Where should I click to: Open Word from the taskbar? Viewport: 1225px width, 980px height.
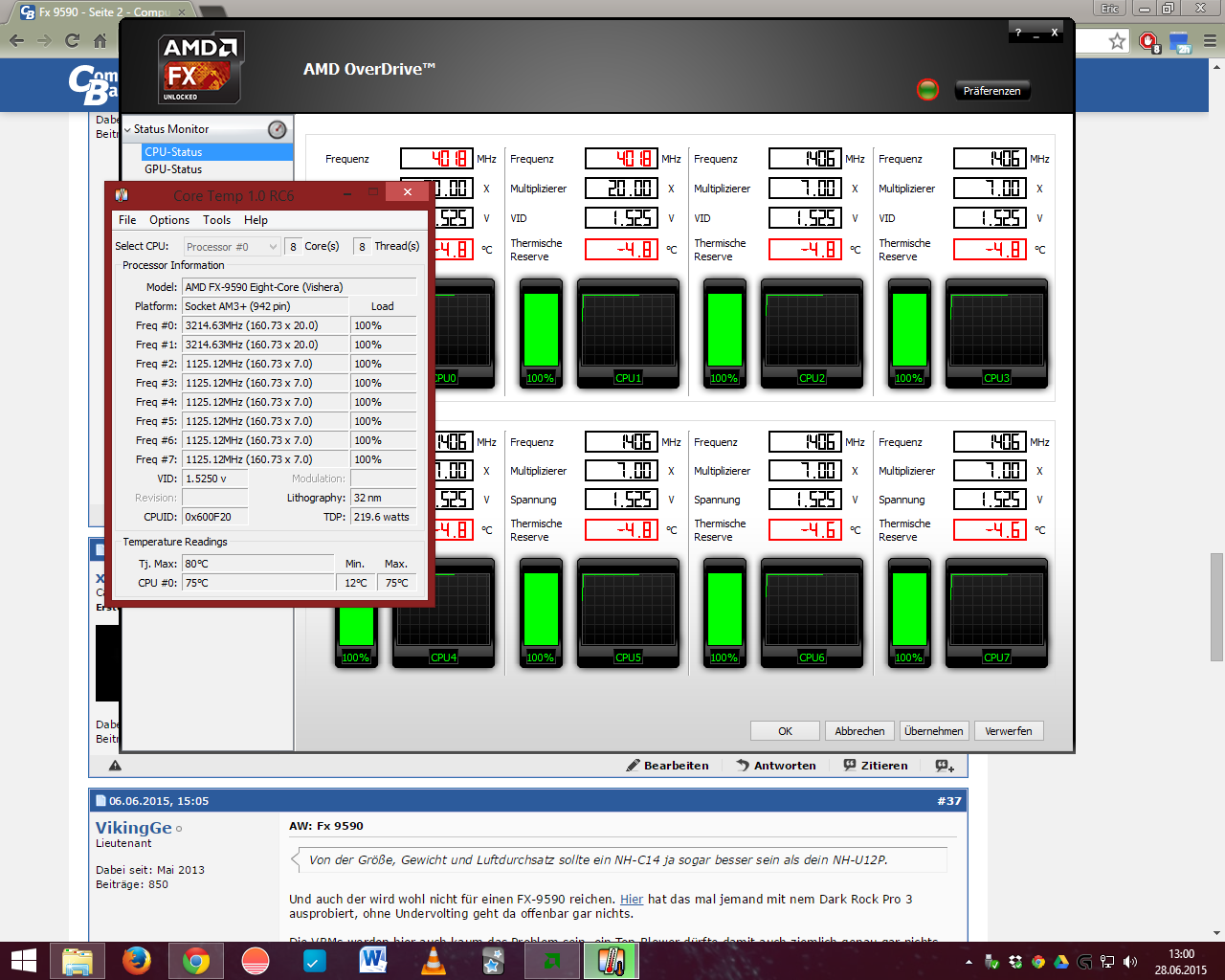click(x=373, y=961)
